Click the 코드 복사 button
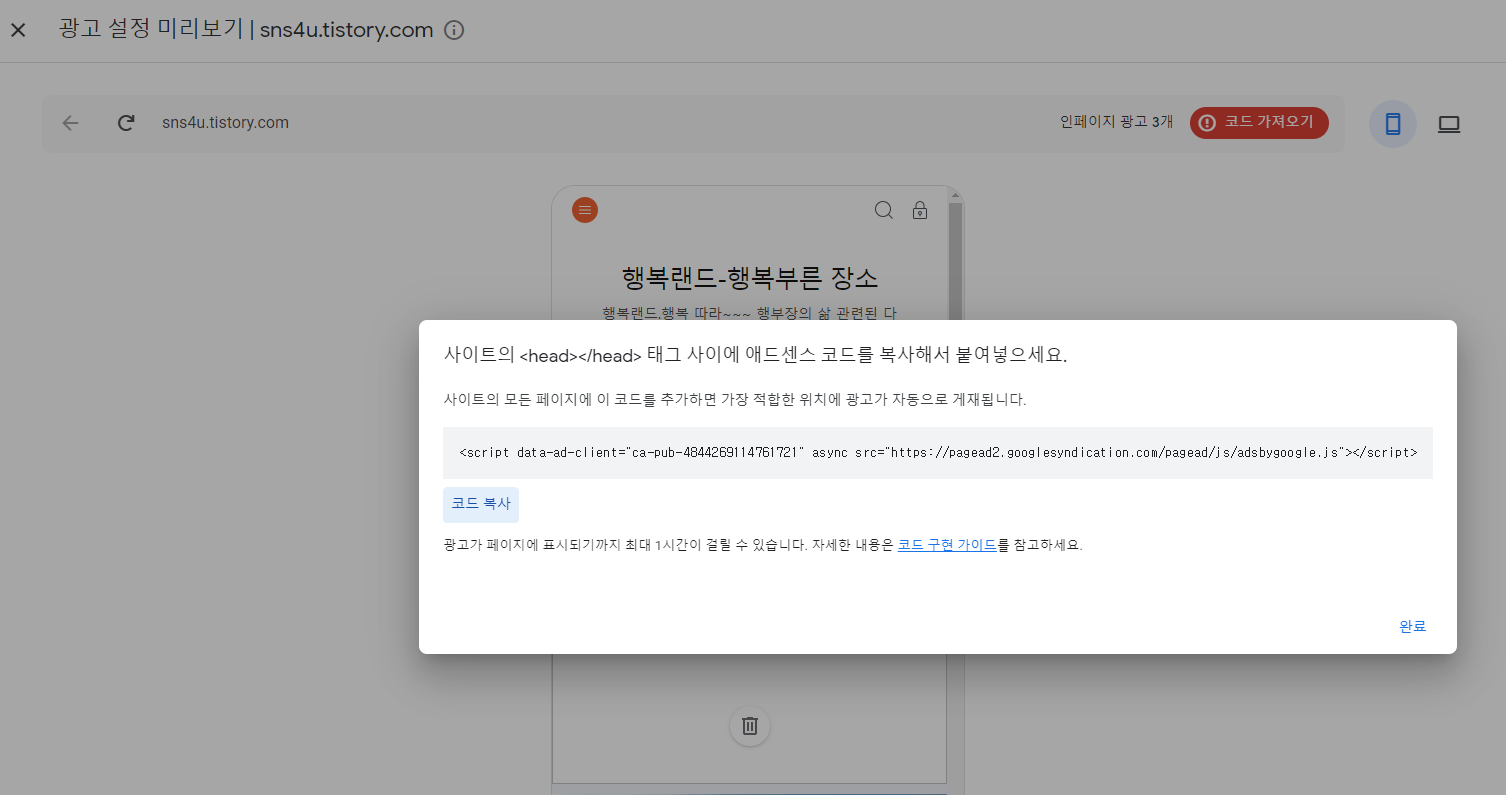This screenshot has height=795, width=1506. point(481,504)
